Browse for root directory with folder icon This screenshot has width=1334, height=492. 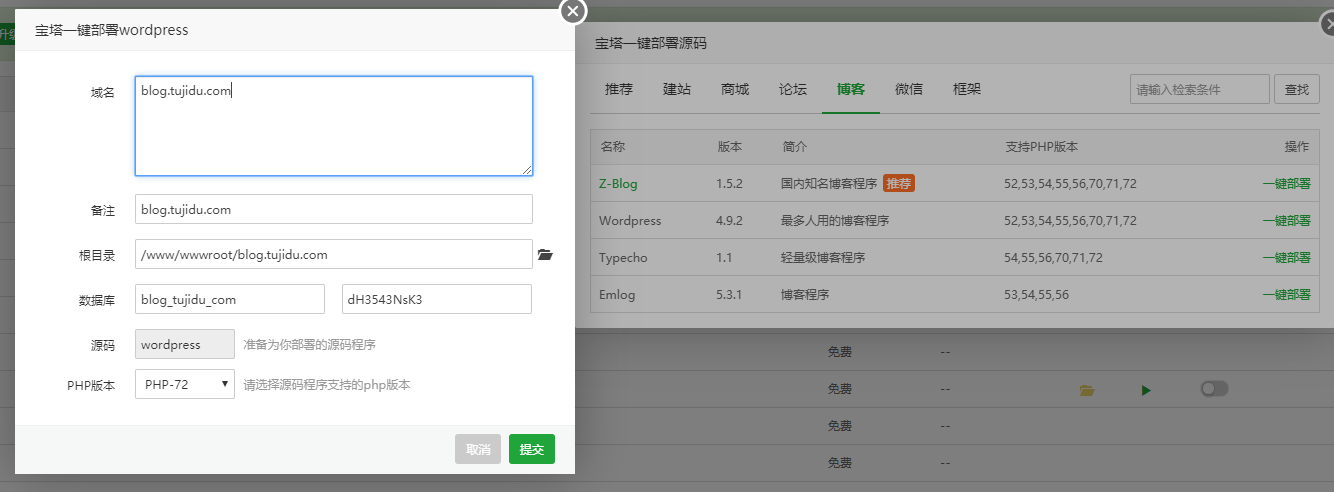pyautogui.click(x=545, y=255)
